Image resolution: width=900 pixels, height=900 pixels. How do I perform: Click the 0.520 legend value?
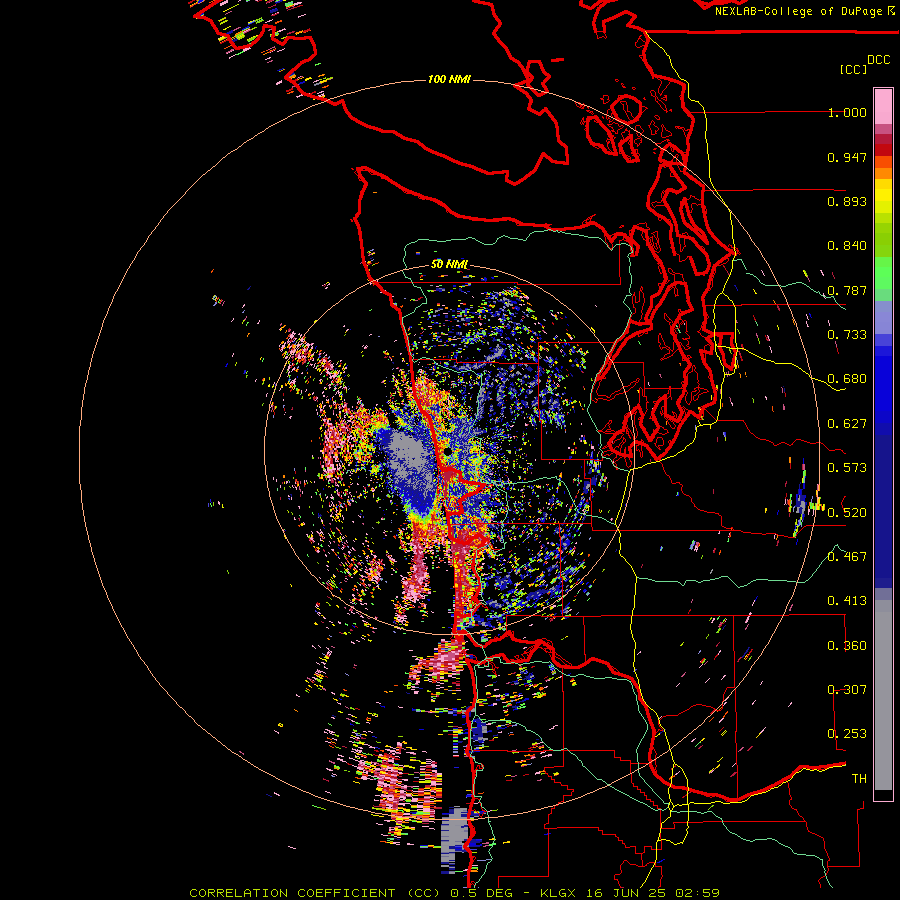[847, 513]
